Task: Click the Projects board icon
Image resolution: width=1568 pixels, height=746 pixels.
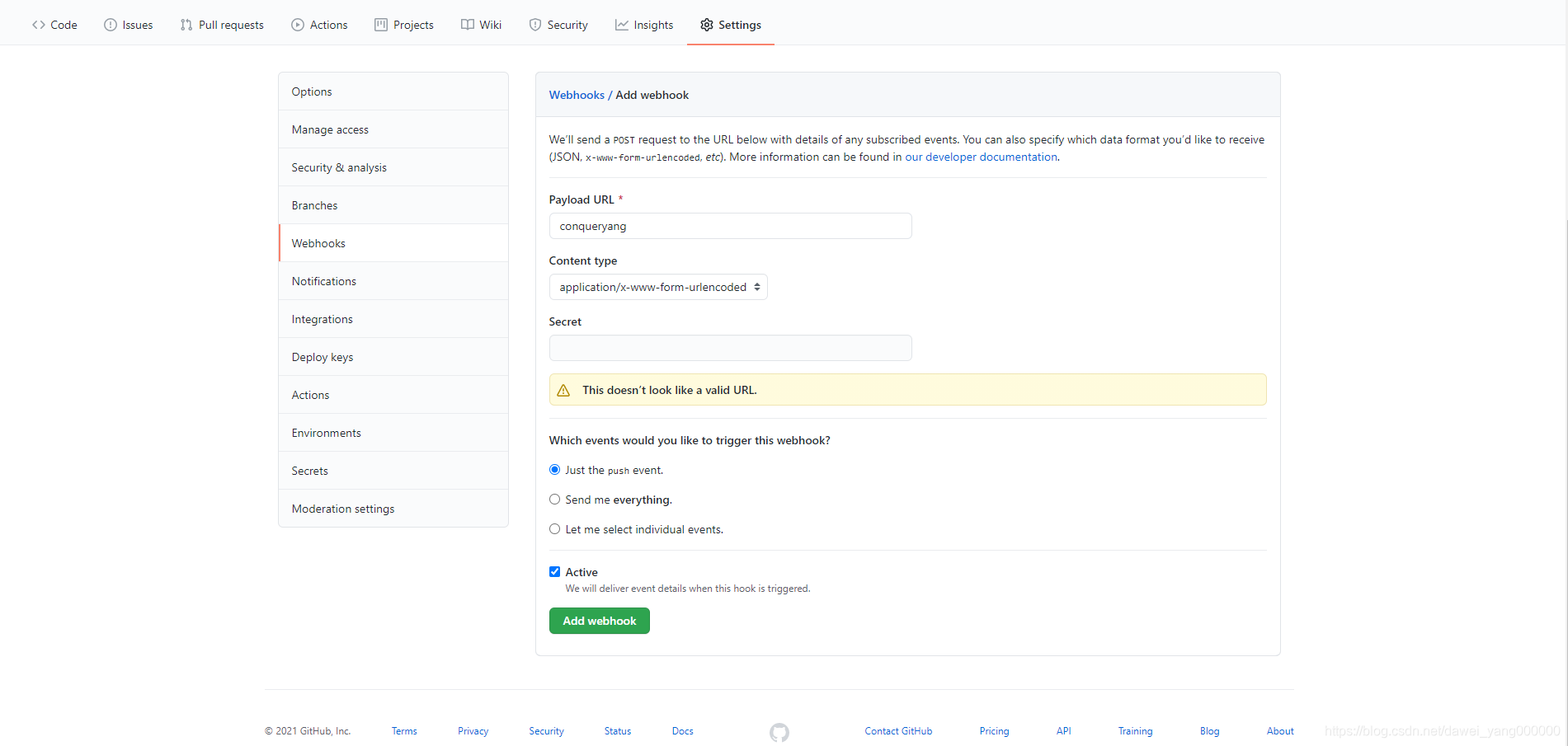Action: [x=381, y=25]
